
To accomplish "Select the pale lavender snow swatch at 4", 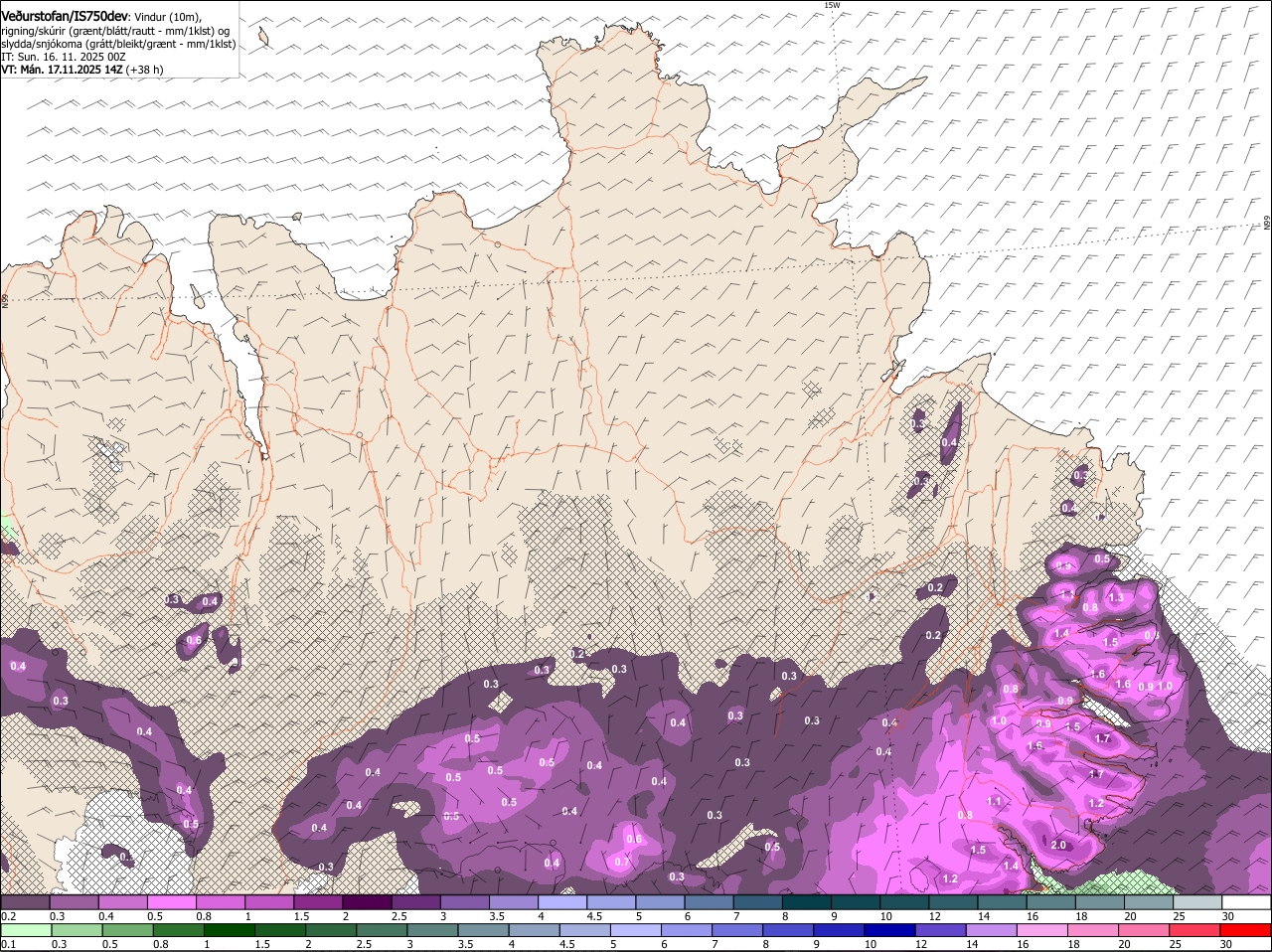I will click(x=561, y=902).
